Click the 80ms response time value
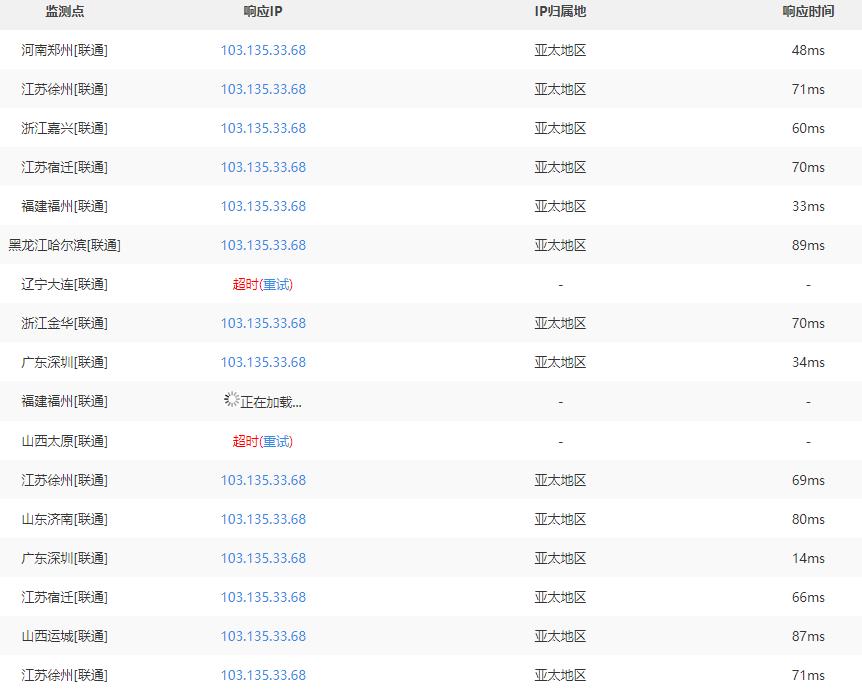 tap(808, 519)
